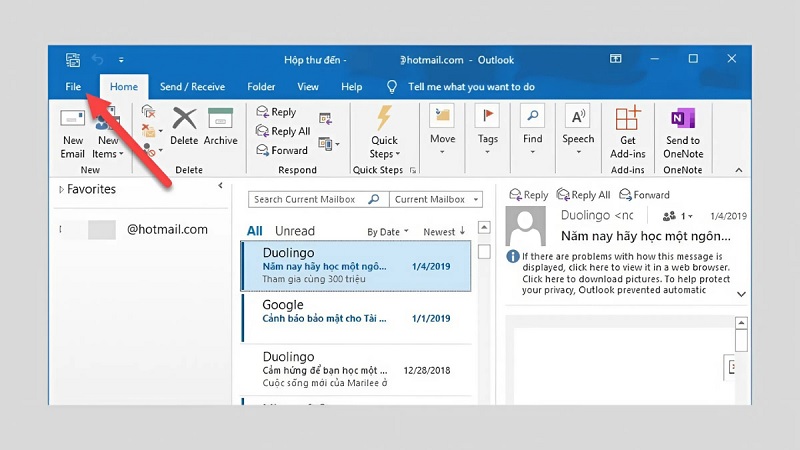The width and height of the screenshot is (800, 450).
Task: Open the Duolingo email dated 1/4/2019
Action: click(x=356, y=266)
